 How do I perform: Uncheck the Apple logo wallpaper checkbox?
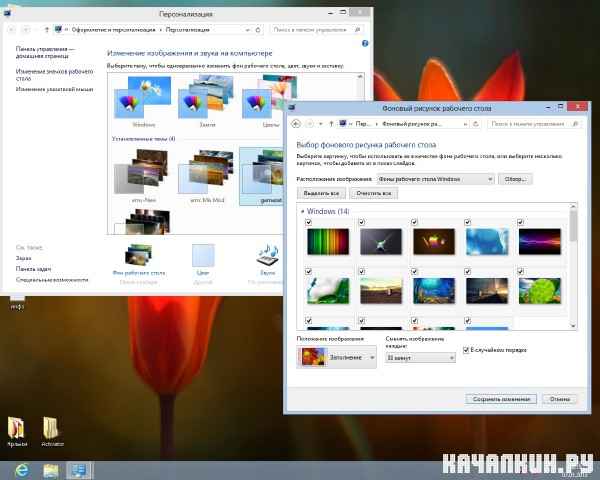tap(414, 222)
